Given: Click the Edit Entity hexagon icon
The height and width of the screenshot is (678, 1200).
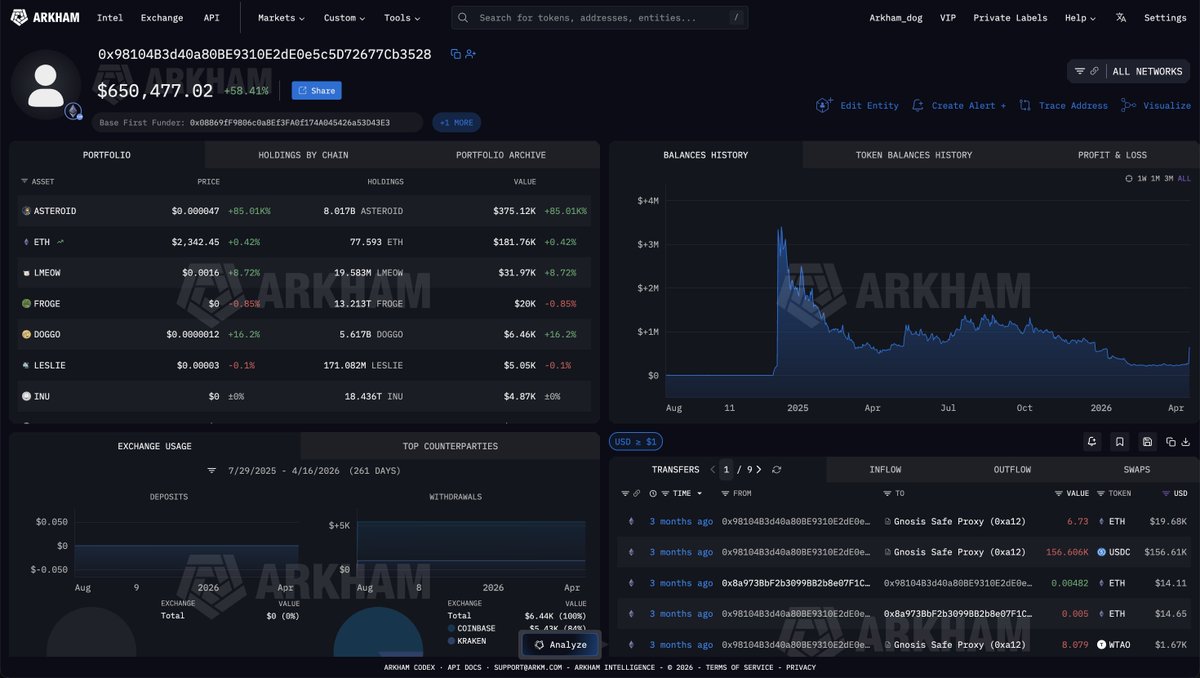Looking at the screenshot, I should (824, 105).
